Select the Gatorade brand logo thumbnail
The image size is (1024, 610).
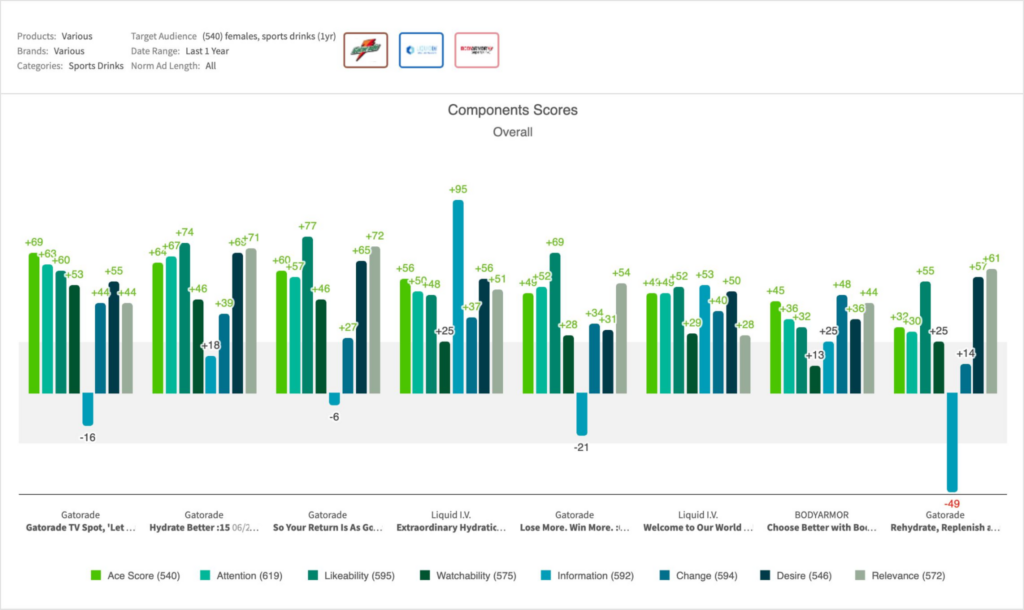click(366, 50)
